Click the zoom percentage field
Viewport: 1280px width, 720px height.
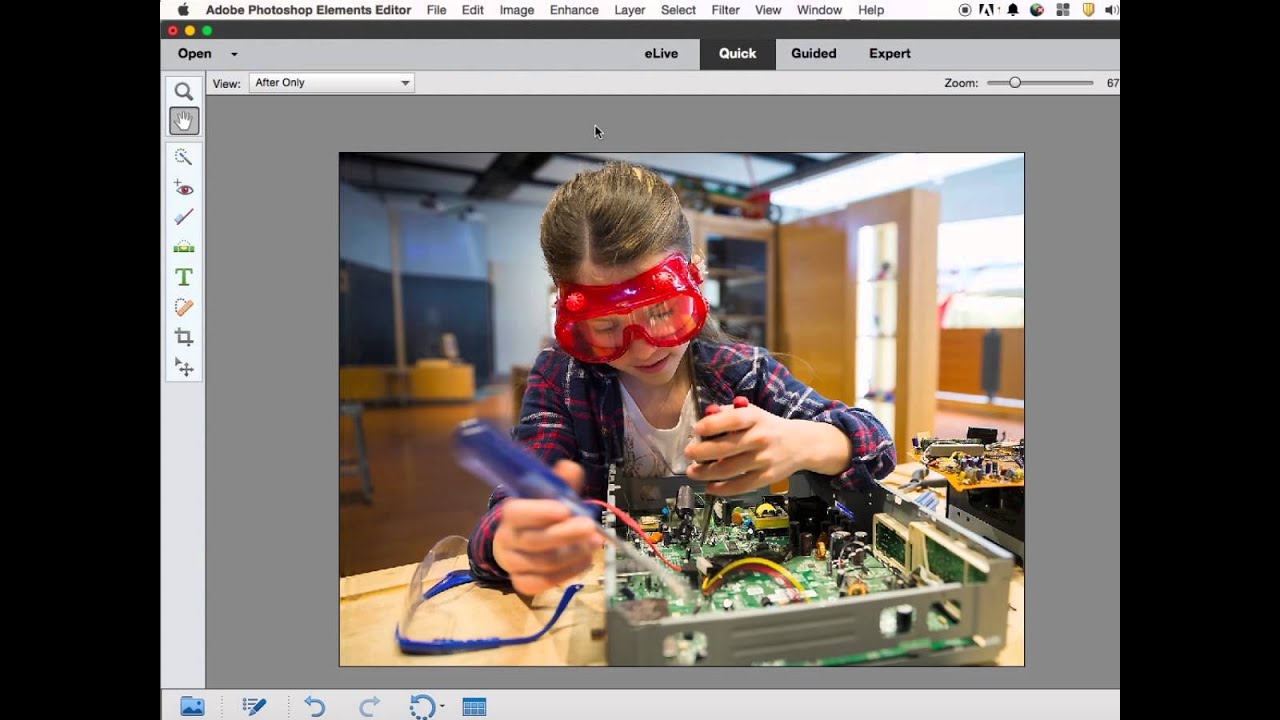1112,83
